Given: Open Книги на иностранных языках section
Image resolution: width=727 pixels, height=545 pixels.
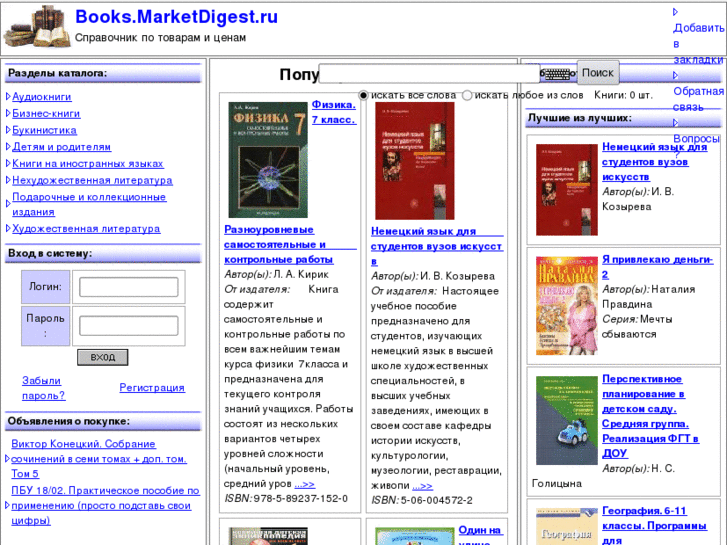Looking at the screenshot, I should pyautogui.click(x=88, y=163).
